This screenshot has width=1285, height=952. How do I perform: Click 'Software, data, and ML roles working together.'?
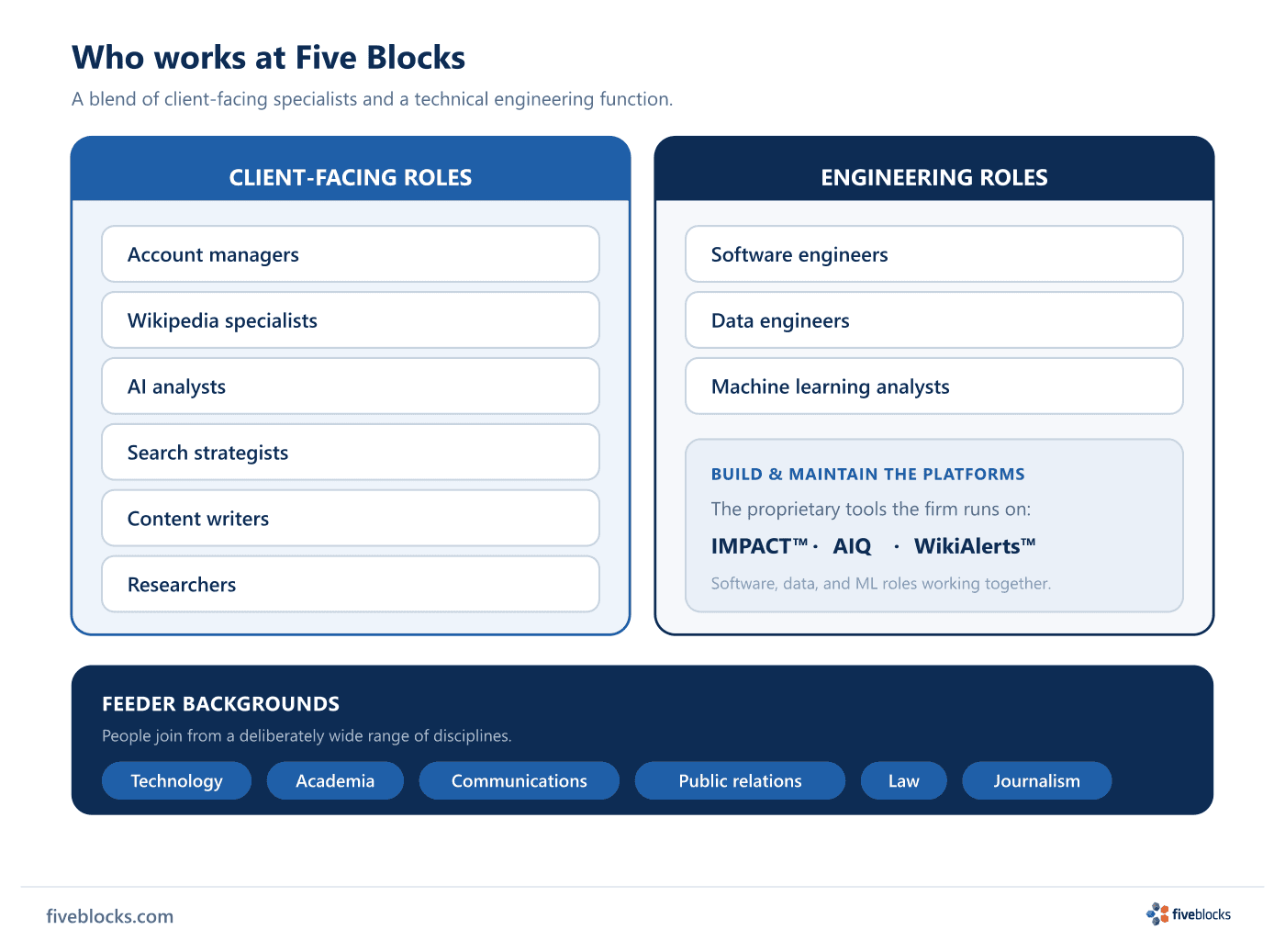click(881, 584)
